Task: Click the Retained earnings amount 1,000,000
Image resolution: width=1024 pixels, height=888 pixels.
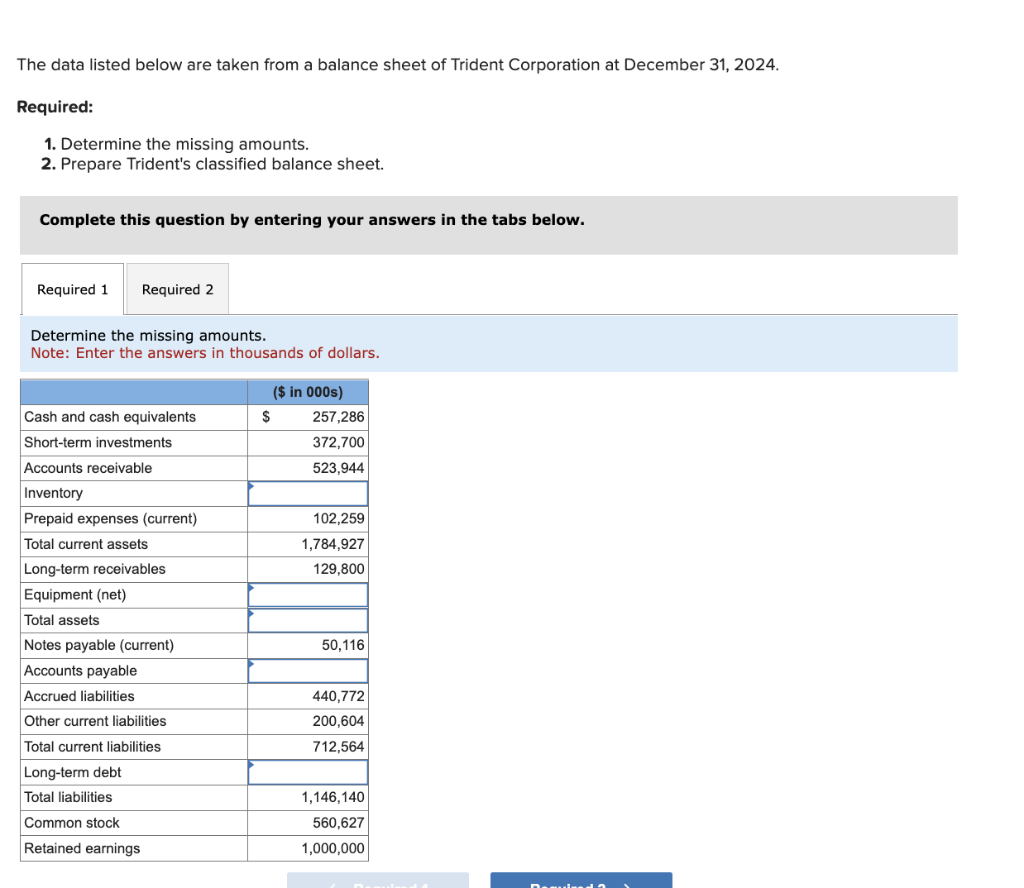Action: (x=338, y=848)
